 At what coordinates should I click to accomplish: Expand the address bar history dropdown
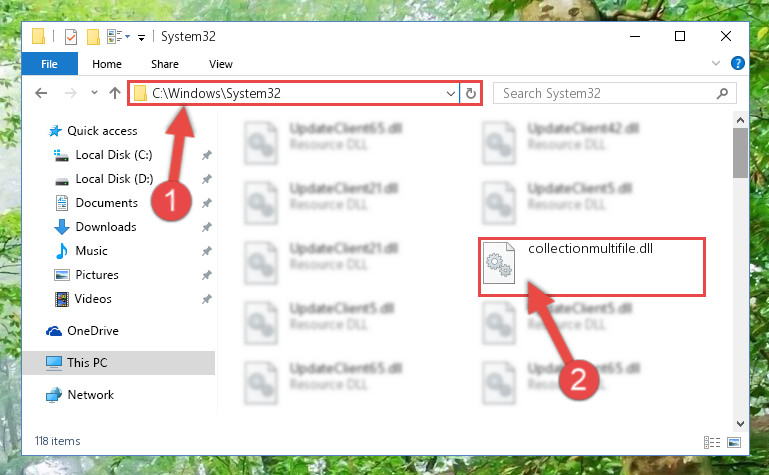[451, 93]
